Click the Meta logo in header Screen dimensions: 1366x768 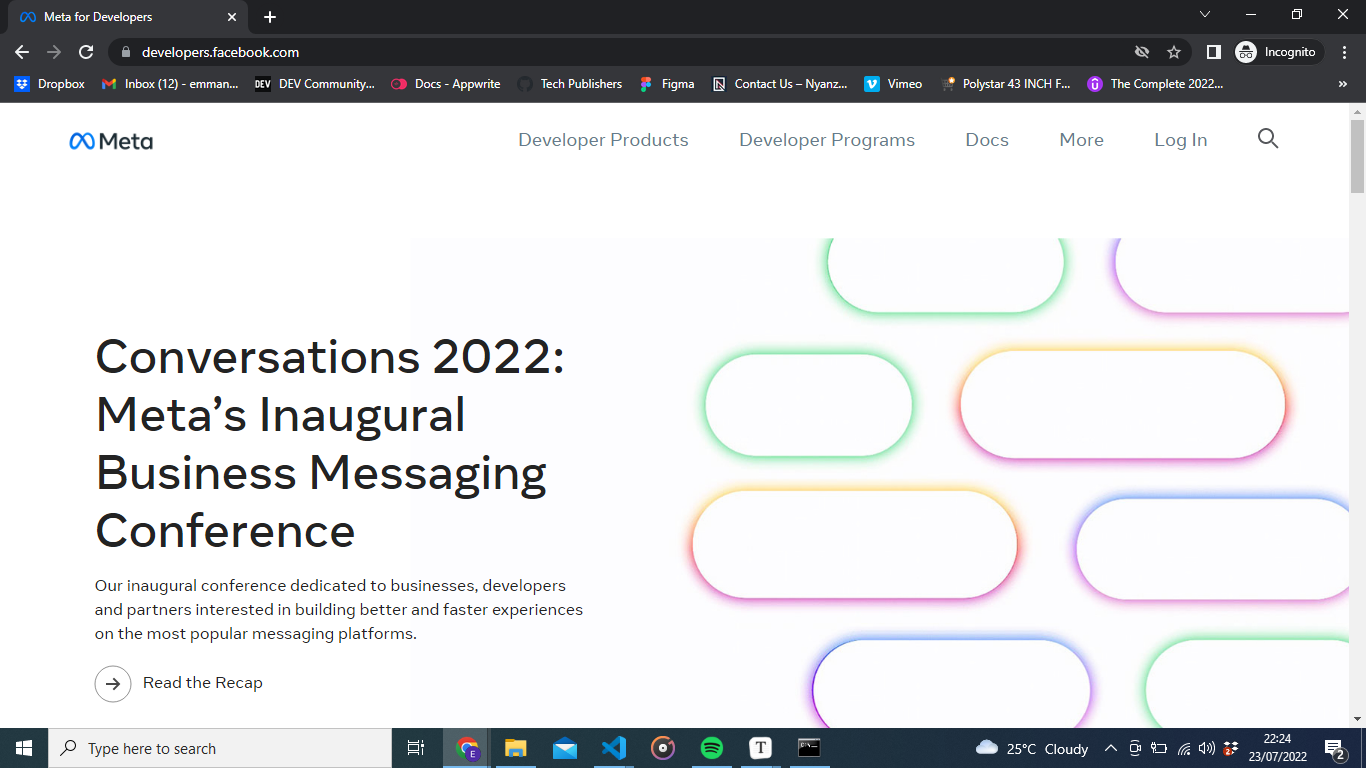tap(111, 141)
